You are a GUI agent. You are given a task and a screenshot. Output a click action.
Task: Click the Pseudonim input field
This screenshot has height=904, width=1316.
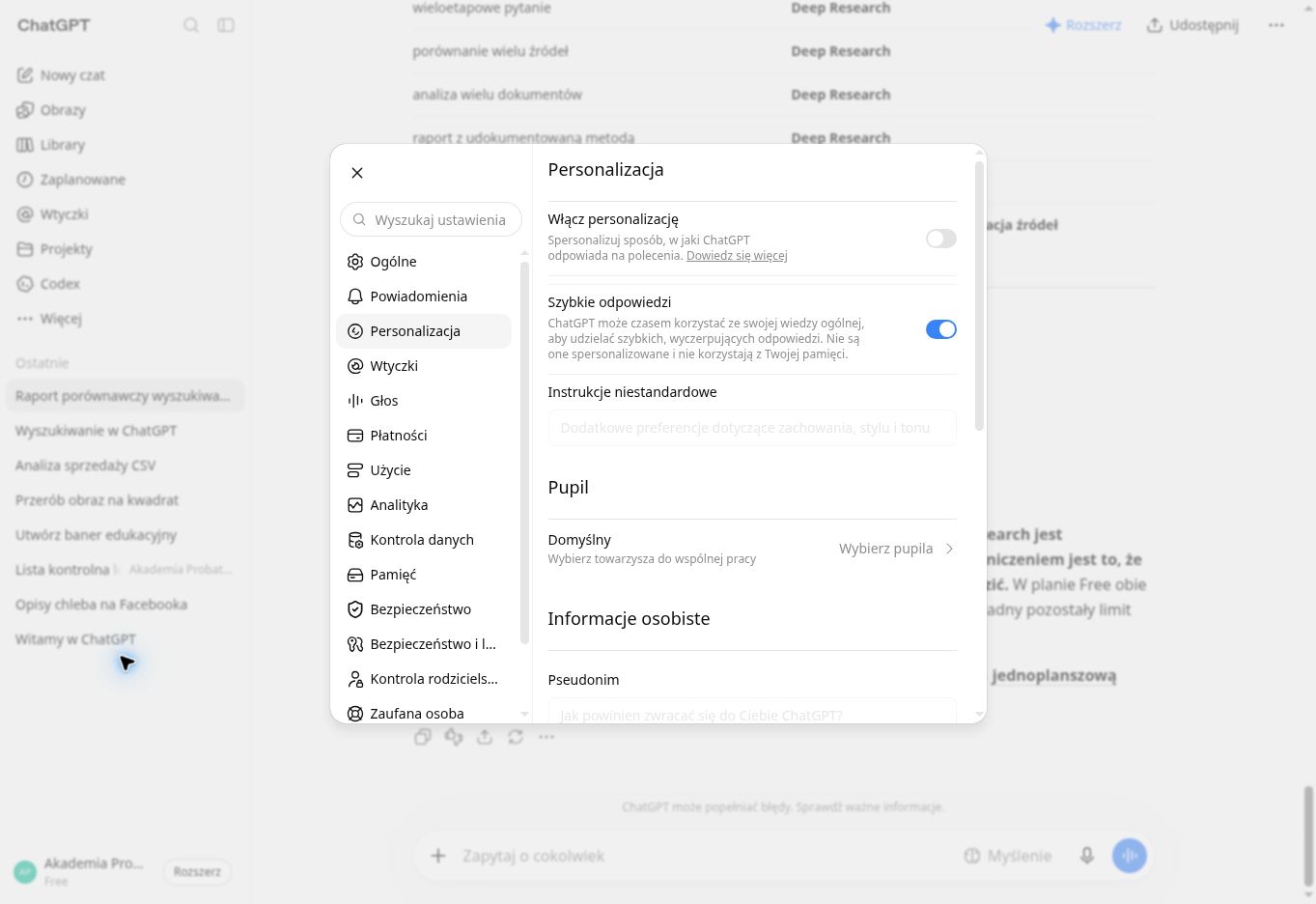point(752,711)
